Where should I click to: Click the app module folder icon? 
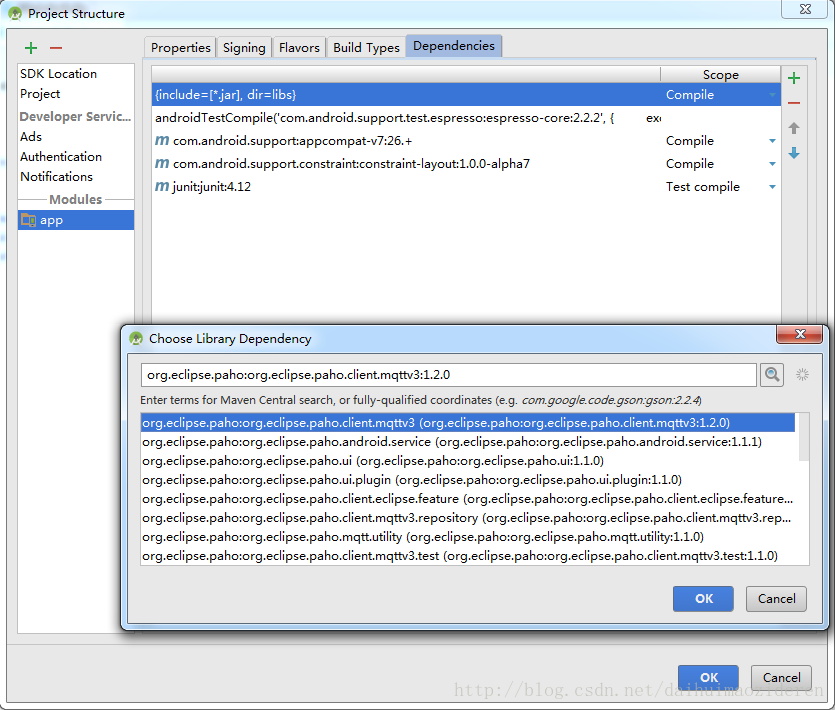pyautogui.click(x=28, y=220)
